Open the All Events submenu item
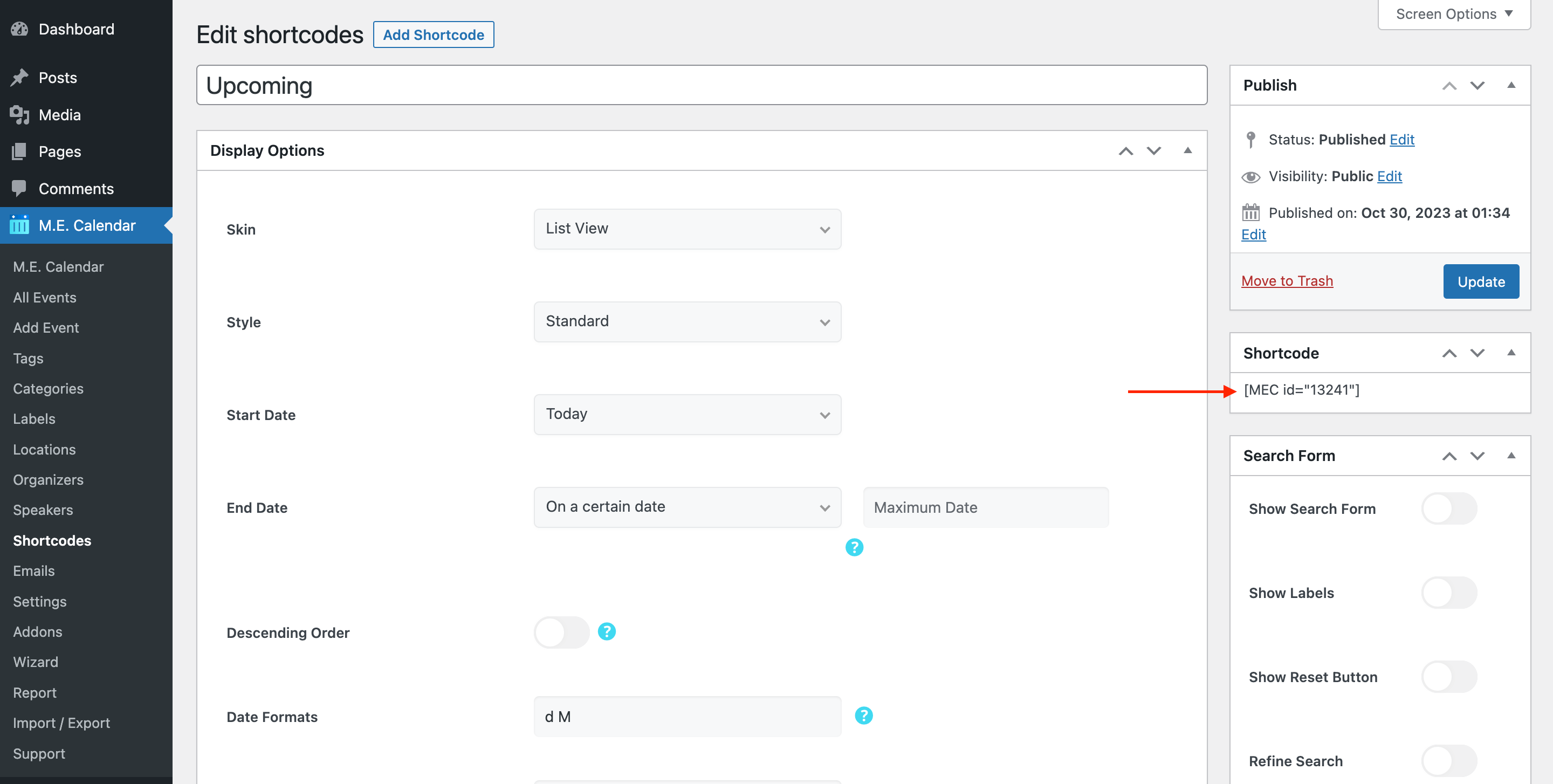The height and width of the screenshot is (784, 1553). point(45,297)
